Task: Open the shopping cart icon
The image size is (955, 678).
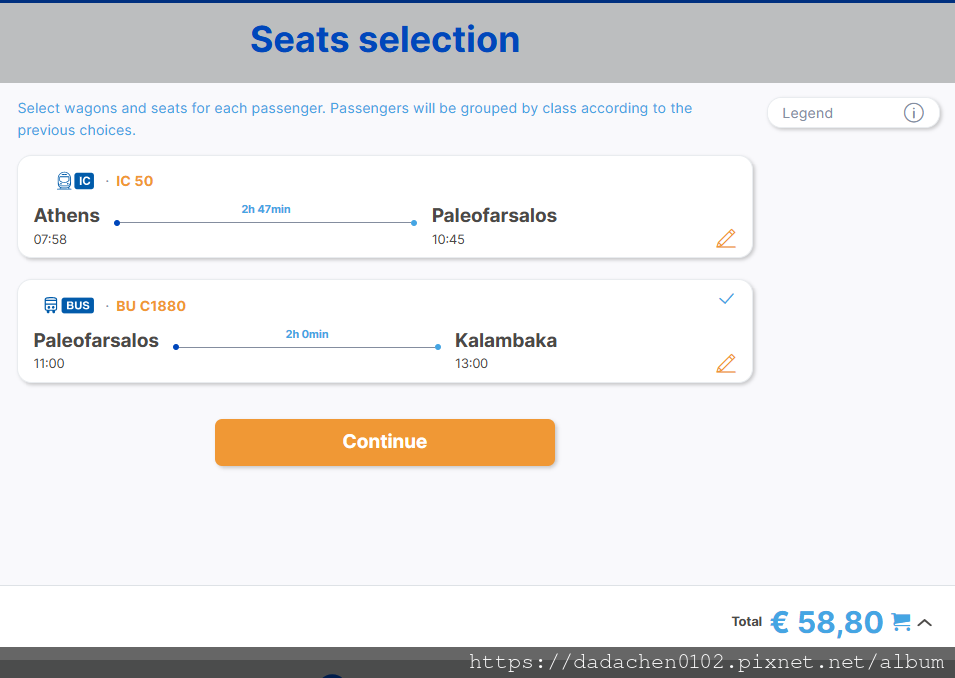Action: tap(901, 622)
